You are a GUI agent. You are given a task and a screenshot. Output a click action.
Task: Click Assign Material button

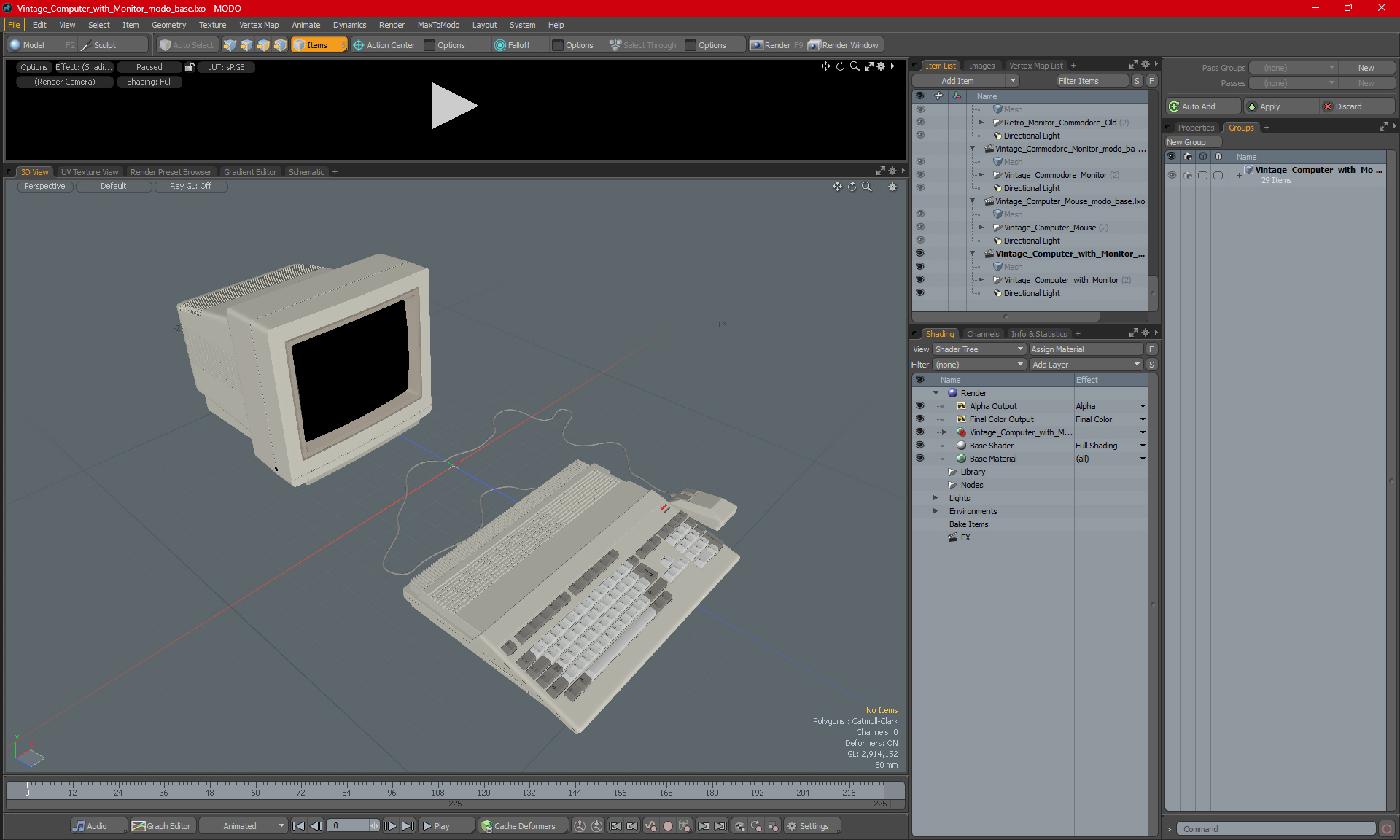click(x=1086, y=349)
